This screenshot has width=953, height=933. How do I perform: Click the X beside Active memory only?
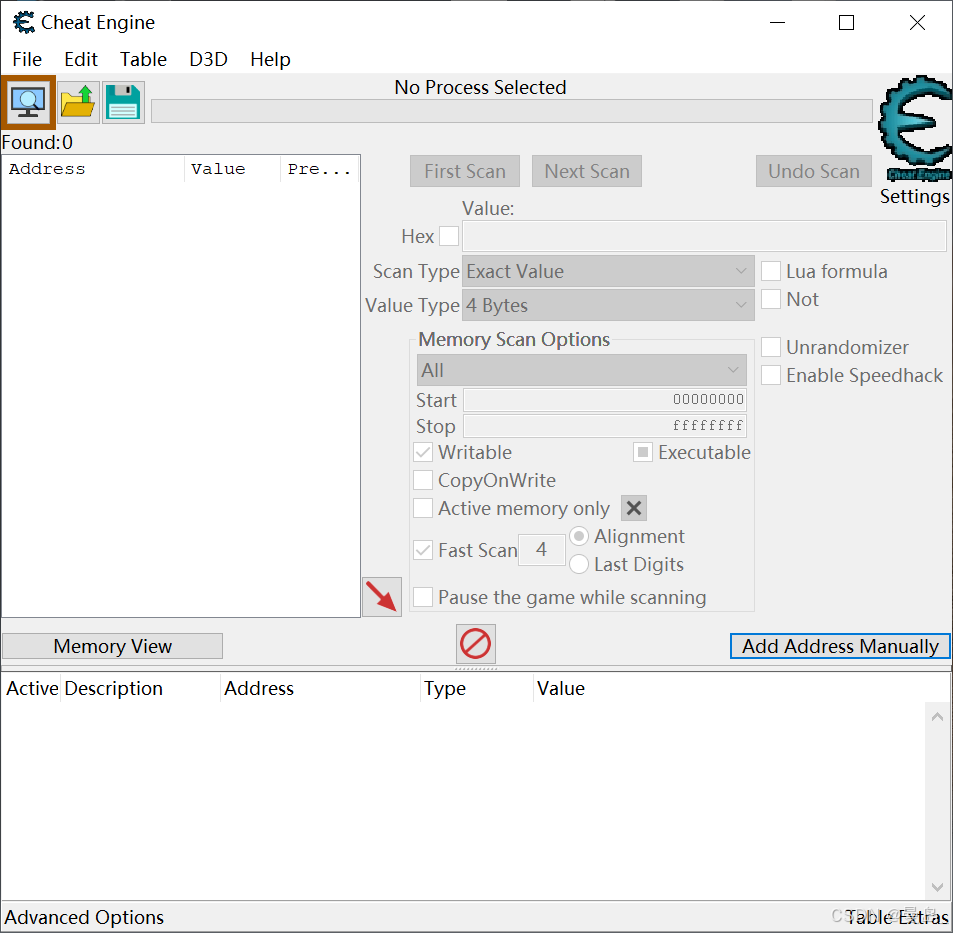tap(634, 508)
